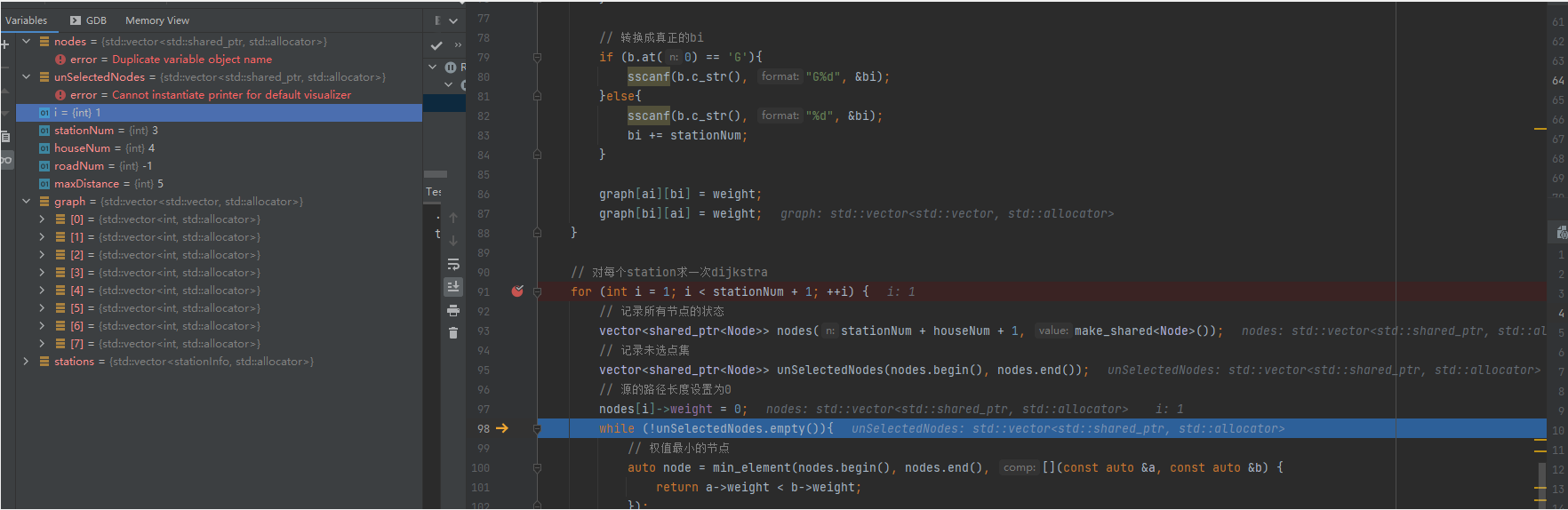Image resolution: width=1568 pixels, height=510 pixels.
Task: Clear console with trash icon
Action: [x=453, y=333]
